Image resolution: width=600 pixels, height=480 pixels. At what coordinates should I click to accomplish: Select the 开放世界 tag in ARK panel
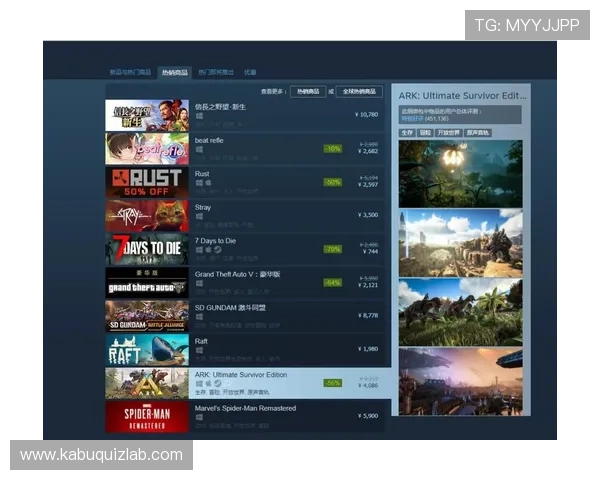click(x=448, y=132)
